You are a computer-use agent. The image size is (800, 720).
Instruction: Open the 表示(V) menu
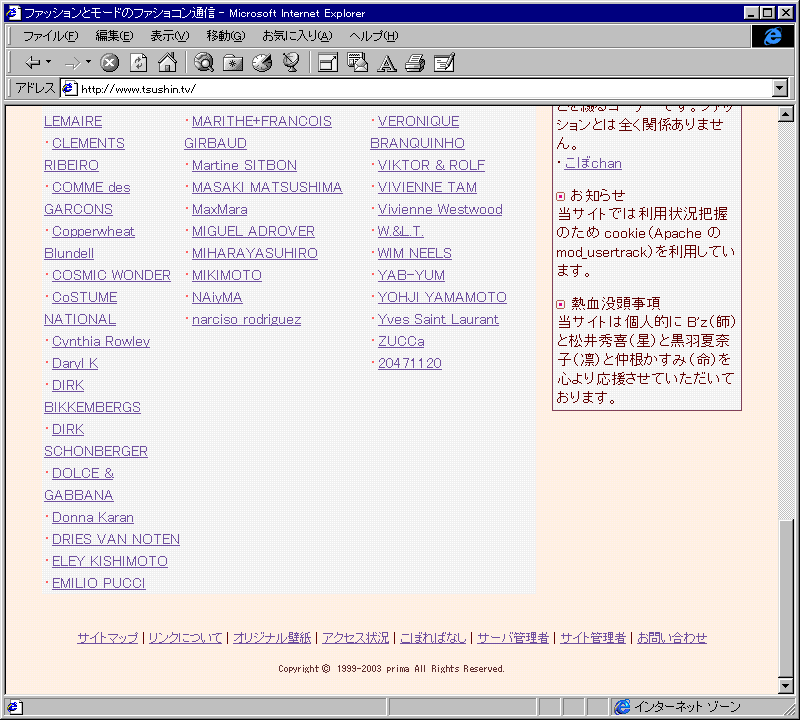pos(169,36)
